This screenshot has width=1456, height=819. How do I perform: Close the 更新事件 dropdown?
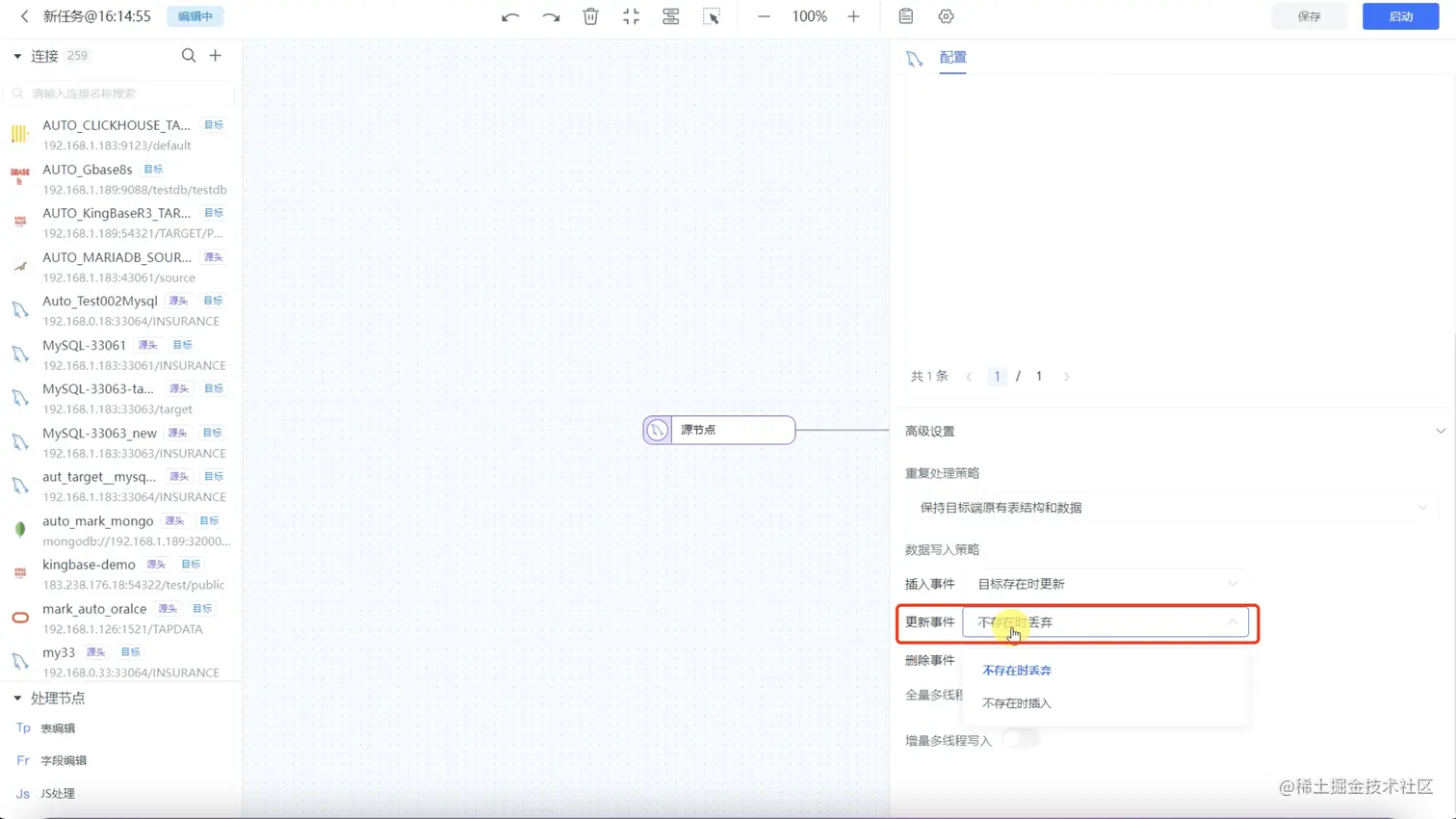click(1105, 622)
